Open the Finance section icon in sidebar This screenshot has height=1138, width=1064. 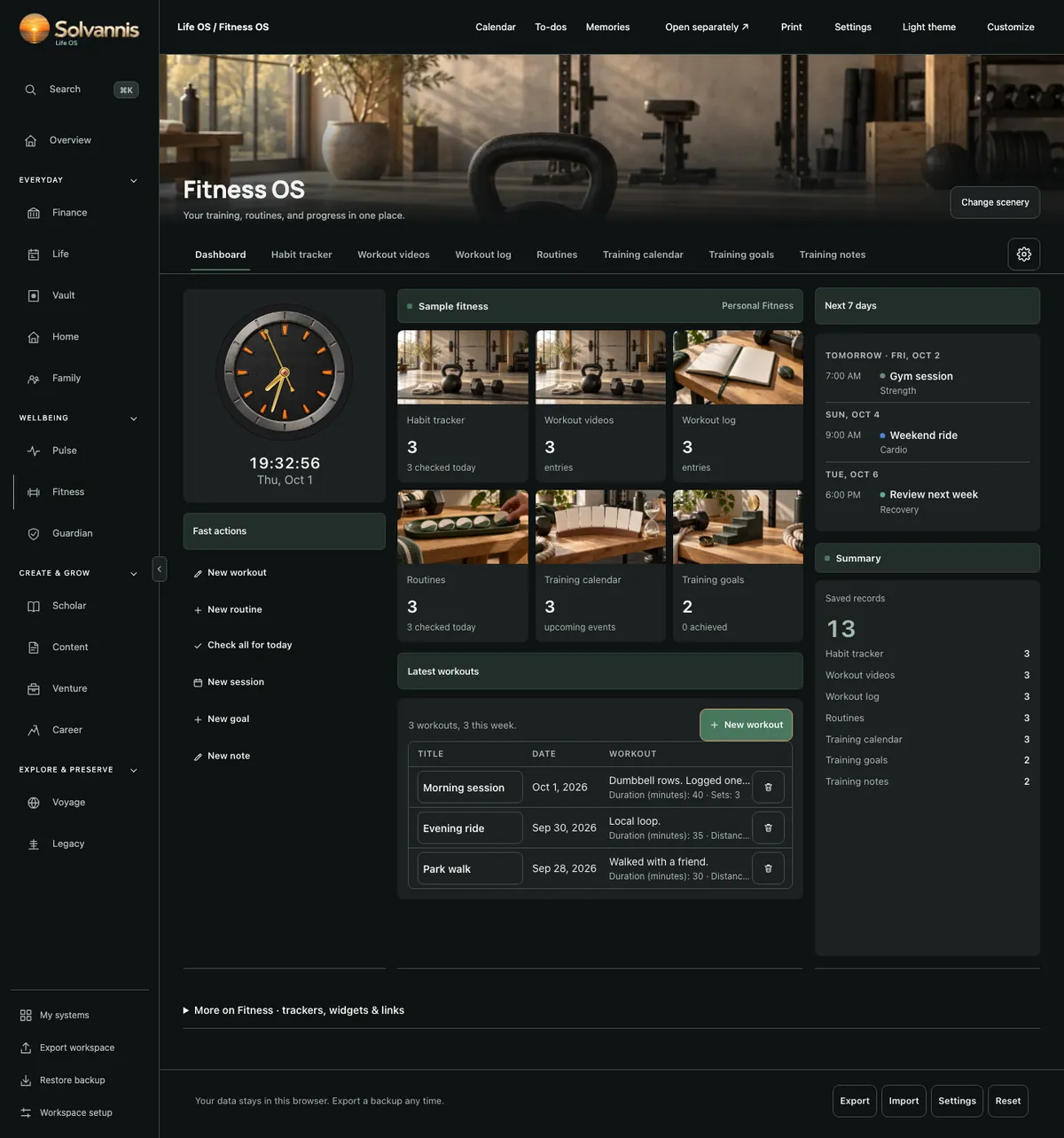click(x=34, y=213)
